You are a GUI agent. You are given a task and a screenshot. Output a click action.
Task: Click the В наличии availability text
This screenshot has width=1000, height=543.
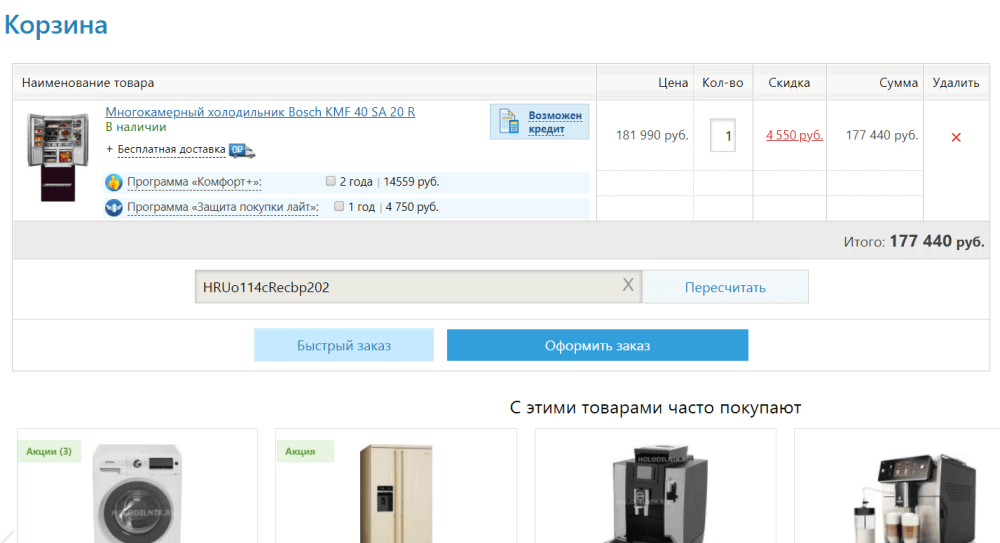pos(136,127)
